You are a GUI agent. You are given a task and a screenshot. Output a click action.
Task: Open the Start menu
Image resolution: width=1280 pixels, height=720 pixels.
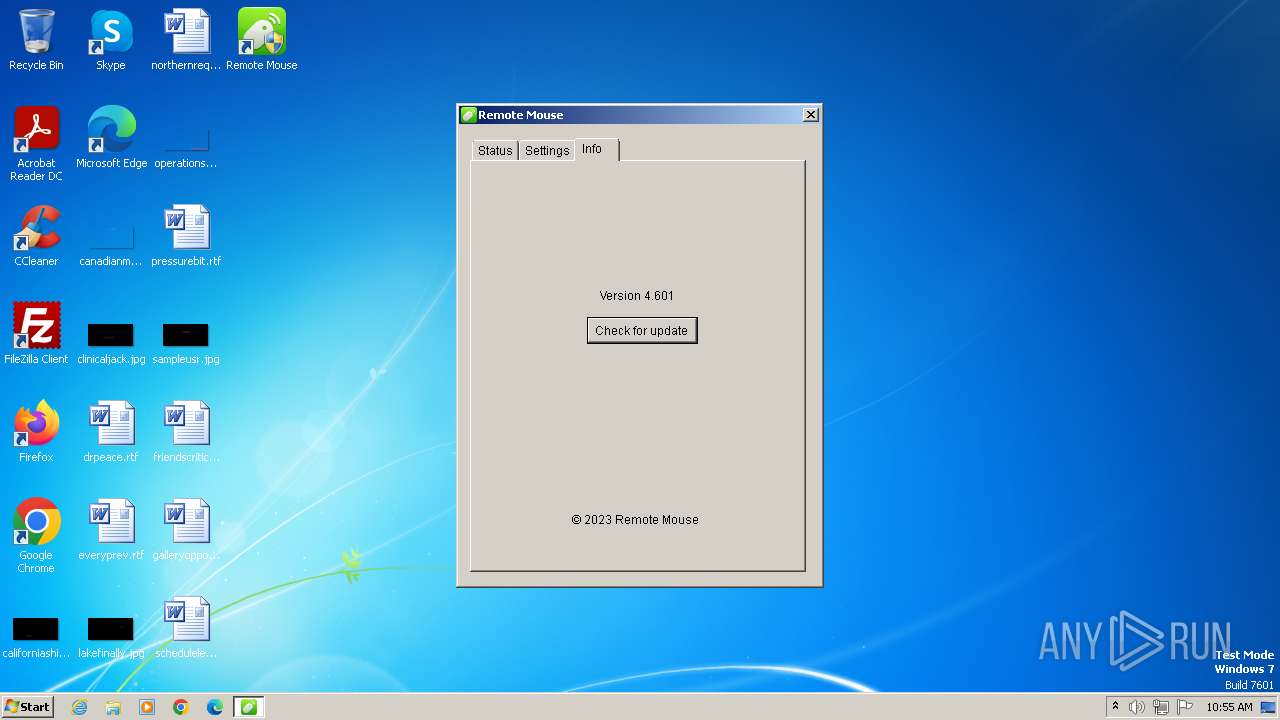click(x=28, y=707)
